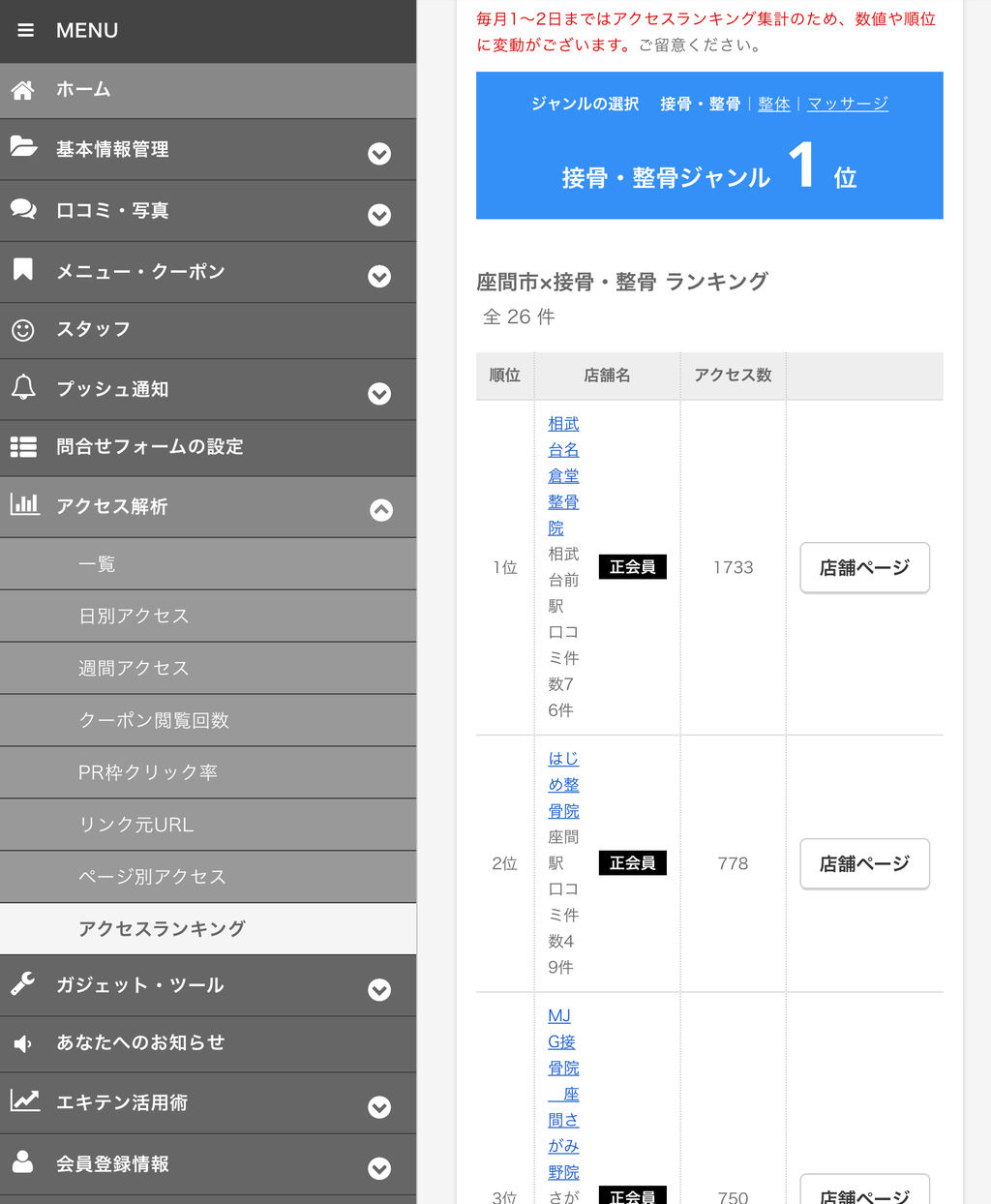Expand the ガジェット・ツール chevron
Image resolution: width=991 pixels, height=1204 pixels.
tap(379, 990)
